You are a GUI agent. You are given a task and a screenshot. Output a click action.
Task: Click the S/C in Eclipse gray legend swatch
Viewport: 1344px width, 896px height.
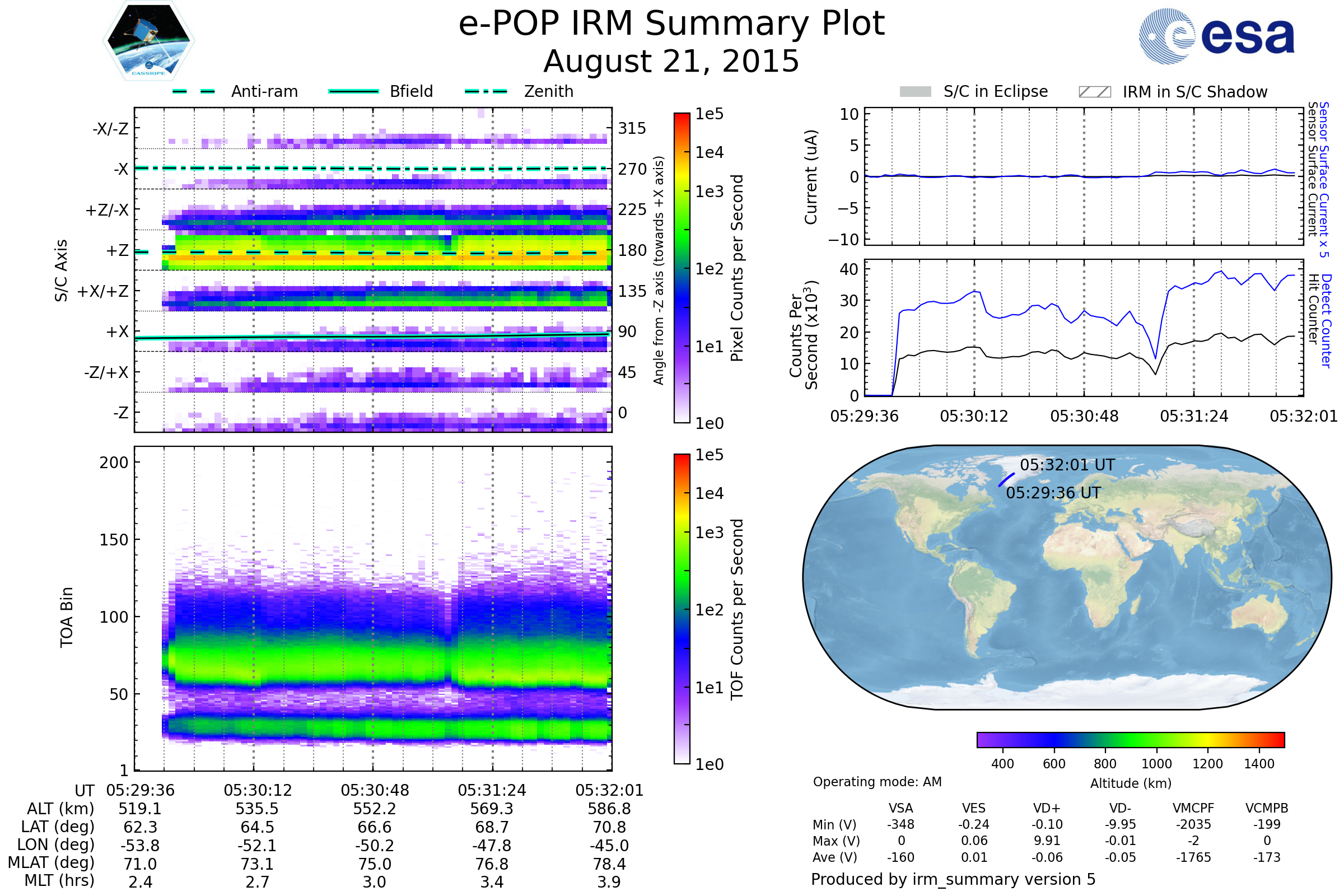pyautogui.click(x=915, y=92)
